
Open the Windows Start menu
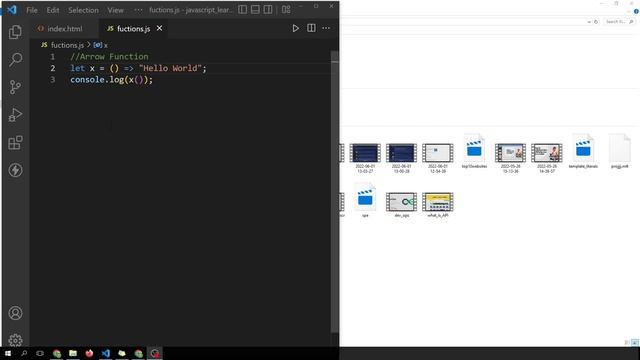coord(8,353)
